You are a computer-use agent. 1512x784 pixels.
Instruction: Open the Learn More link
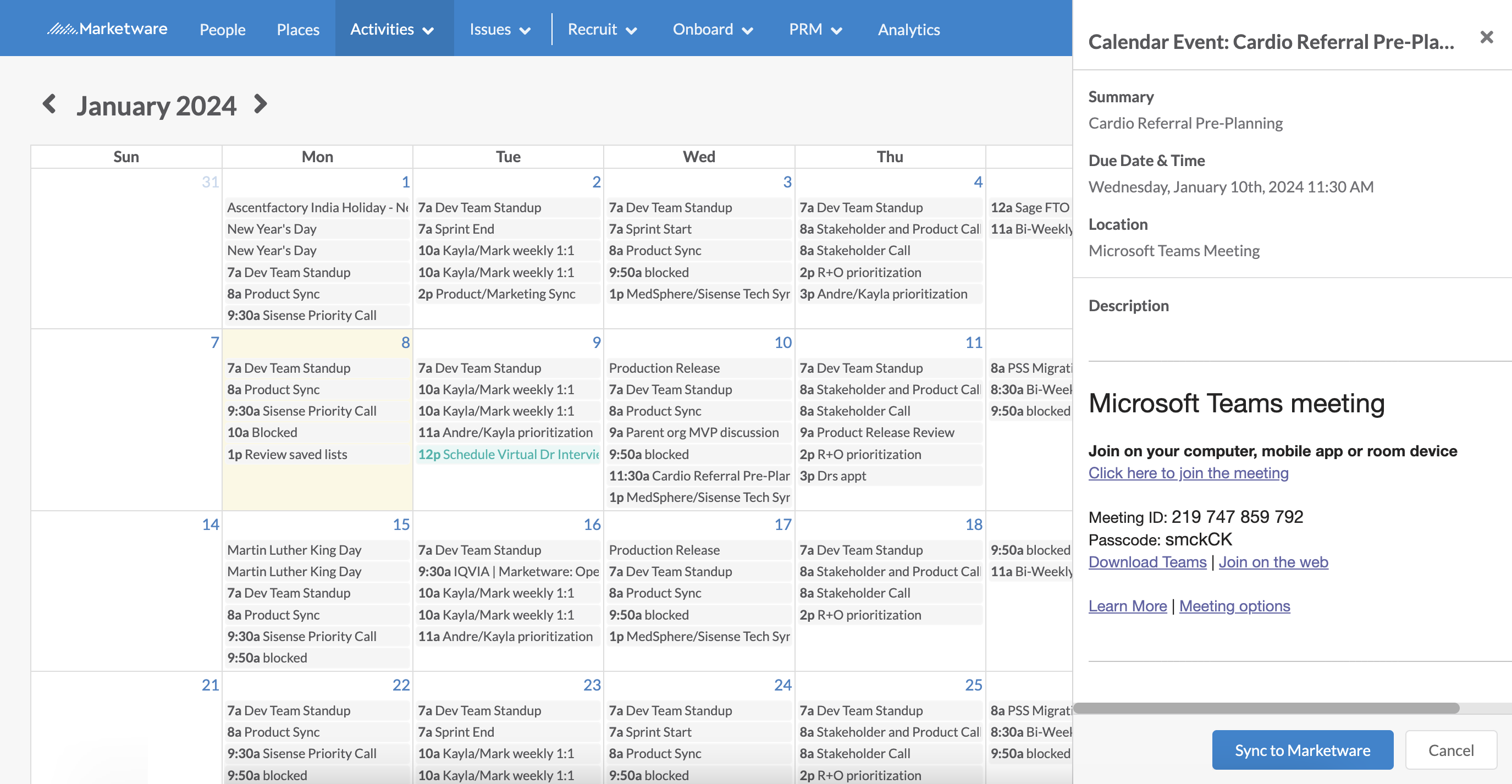(1128, 606)
